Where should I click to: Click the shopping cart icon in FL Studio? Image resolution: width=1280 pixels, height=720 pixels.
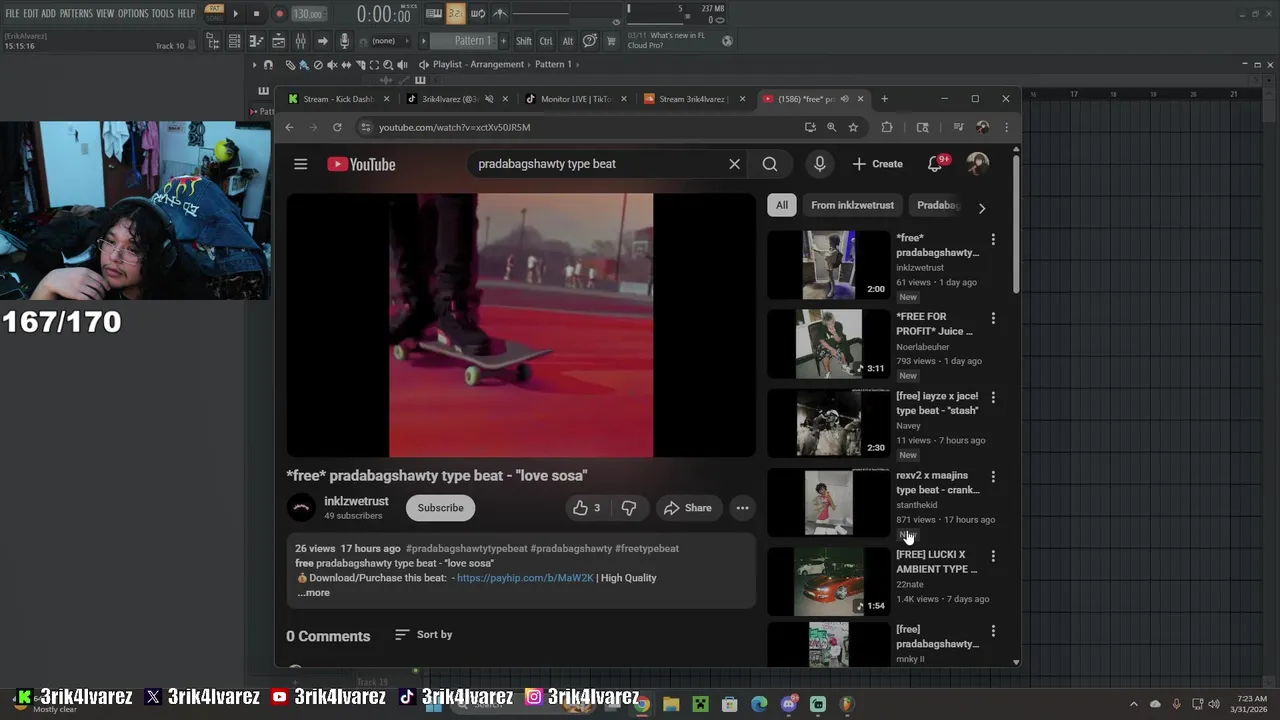tap(611, 41)
